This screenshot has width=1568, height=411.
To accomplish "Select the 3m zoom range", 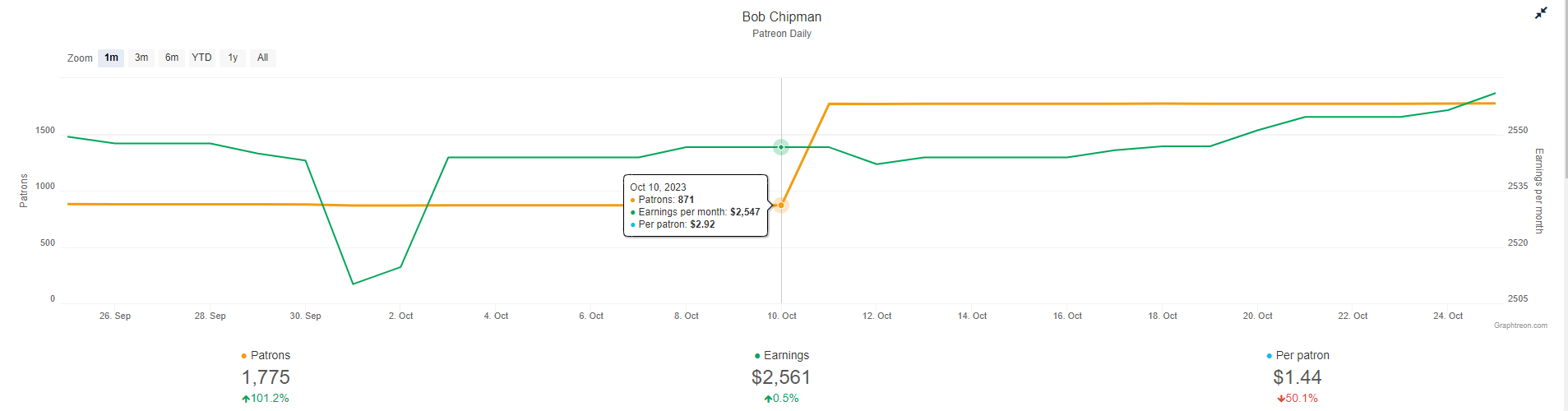I will click(x=141, y=58).
